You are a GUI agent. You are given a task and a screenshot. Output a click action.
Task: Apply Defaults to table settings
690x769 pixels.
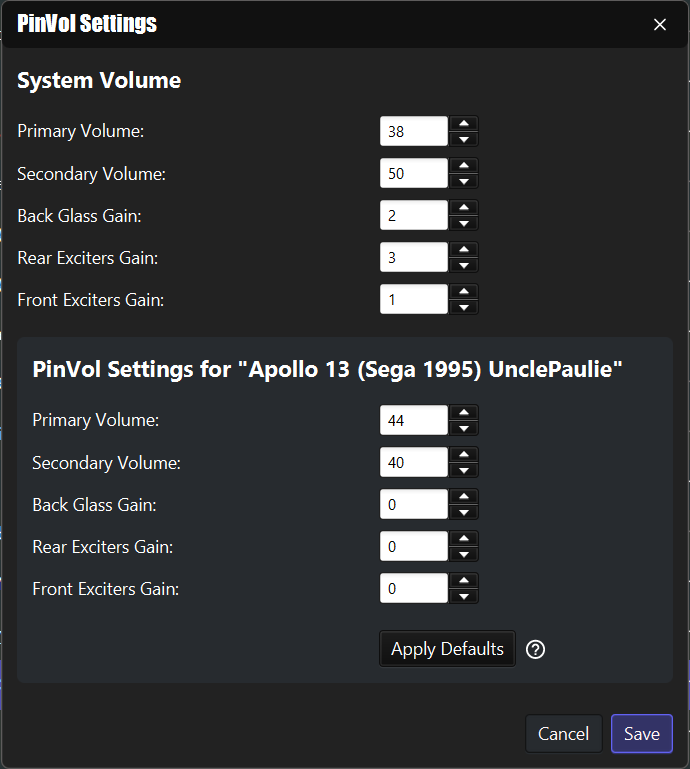click(x=447, y=649)
